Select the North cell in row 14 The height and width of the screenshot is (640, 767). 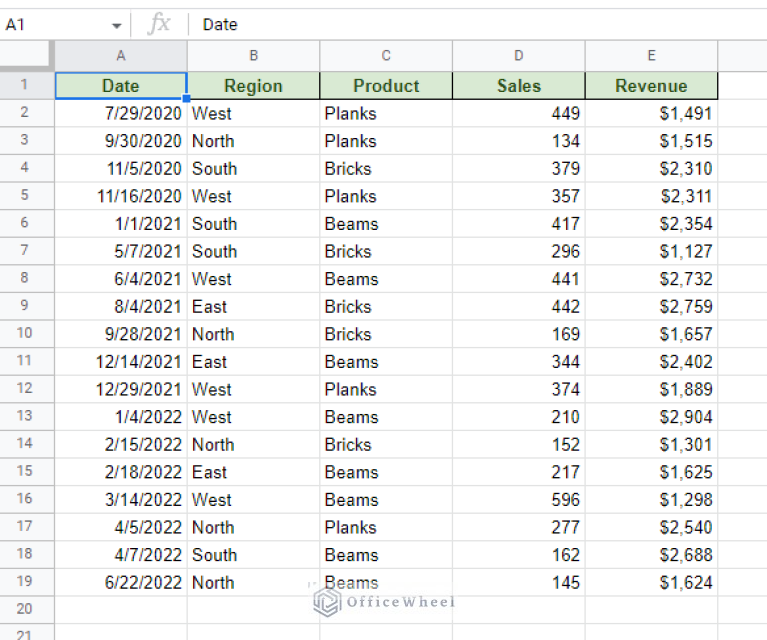click(253, 445)
